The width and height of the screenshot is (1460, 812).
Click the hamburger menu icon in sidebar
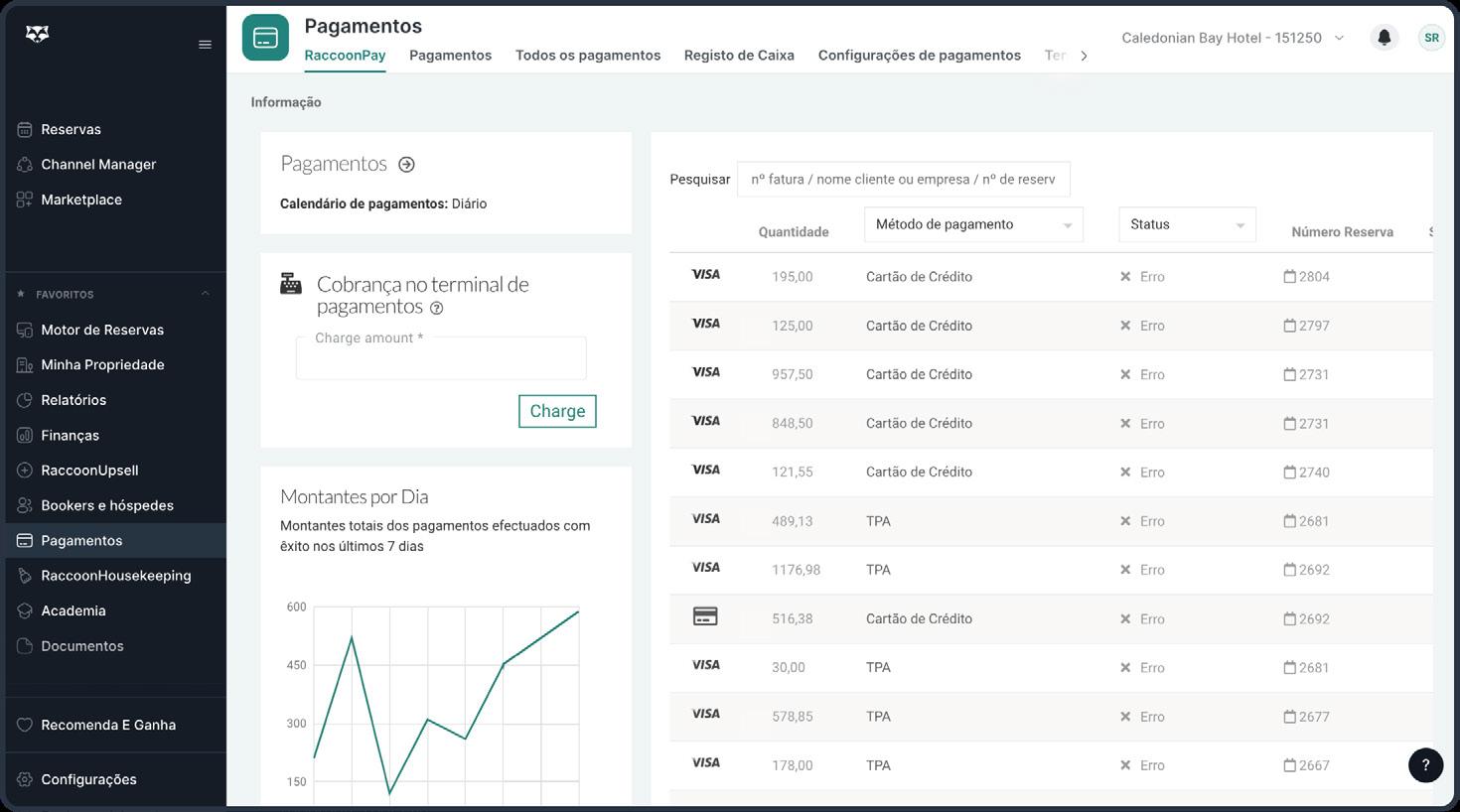tap(205, 45)
